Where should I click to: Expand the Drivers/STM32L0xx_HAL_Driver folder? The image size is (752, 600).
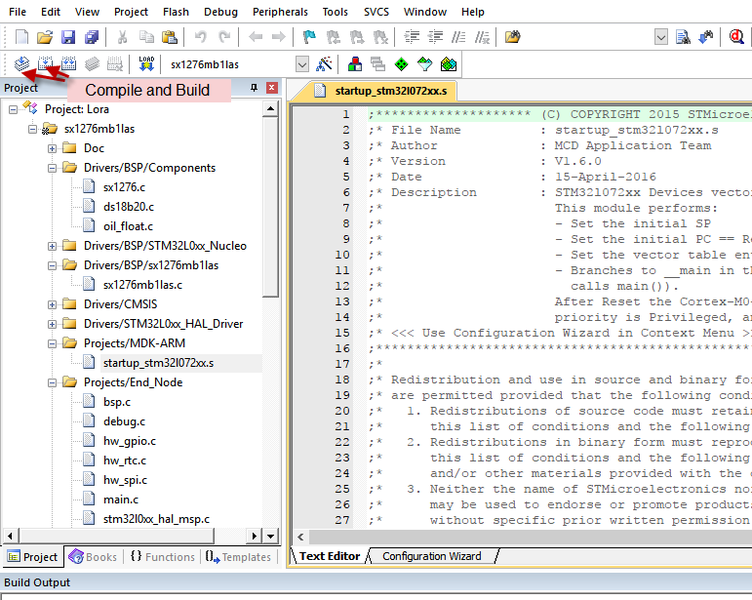[52, 325]
